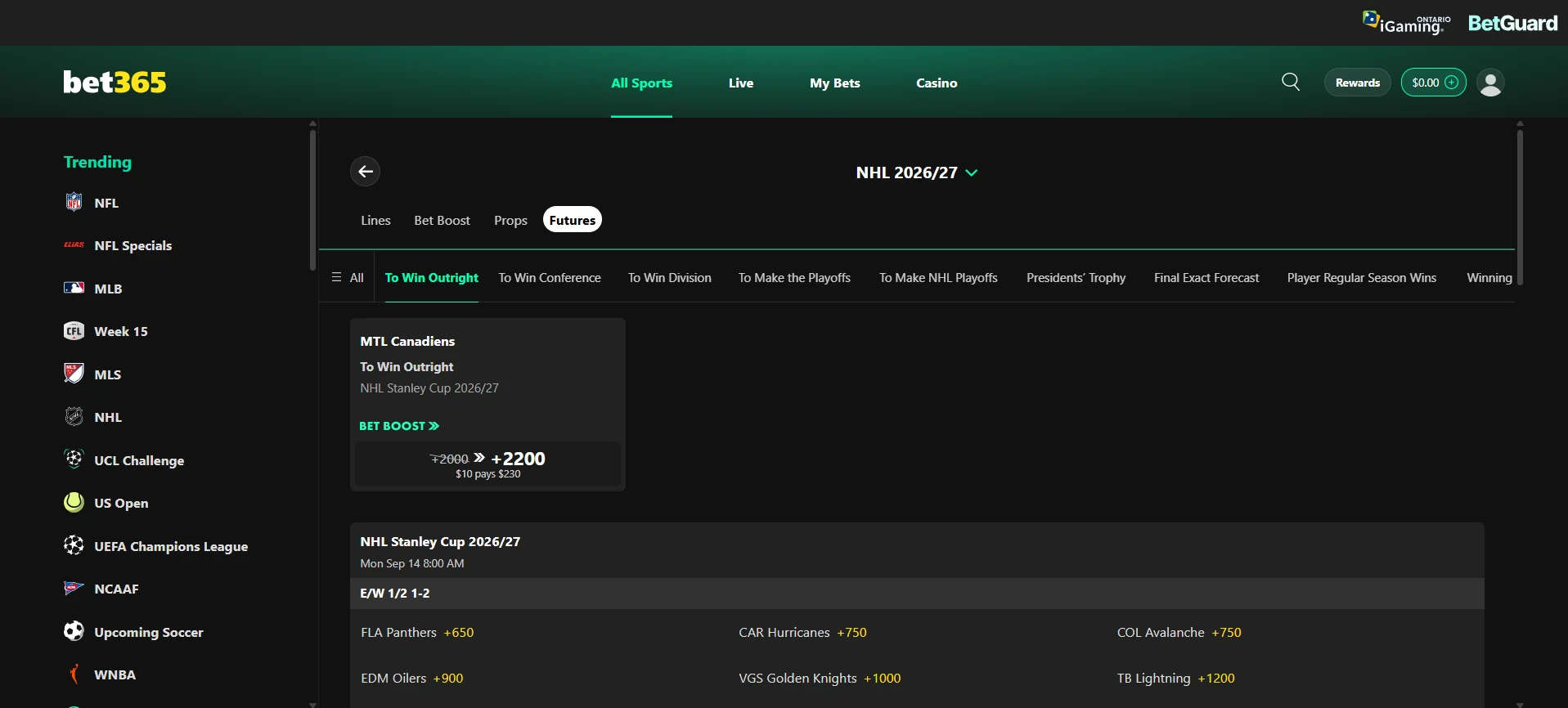Bet on VGS Golden Knights +1000

point(820,678)
